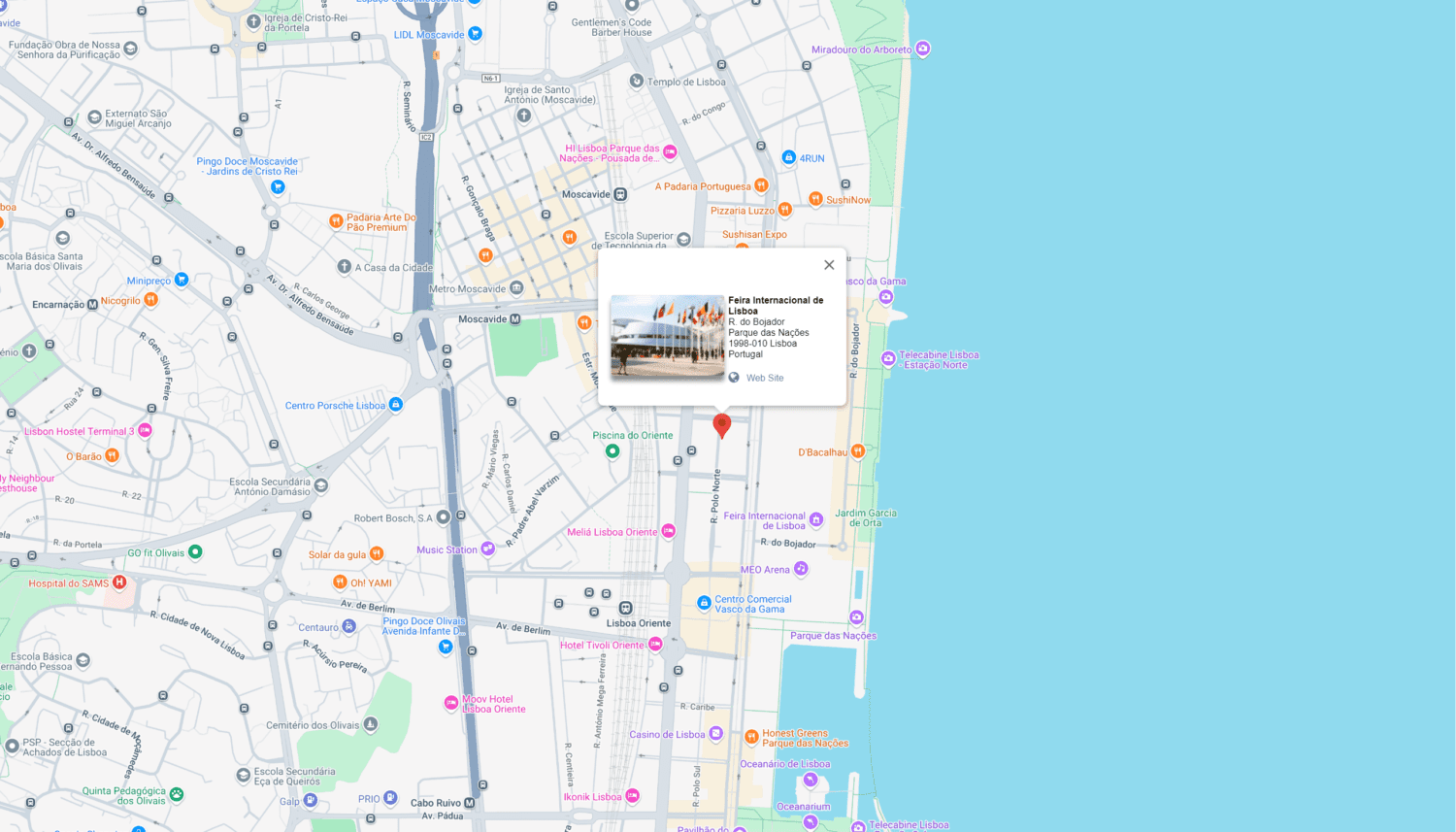Open the Robert Bosch, S.A icon
The image size is (1456, 832).
(x=444, y=516)
